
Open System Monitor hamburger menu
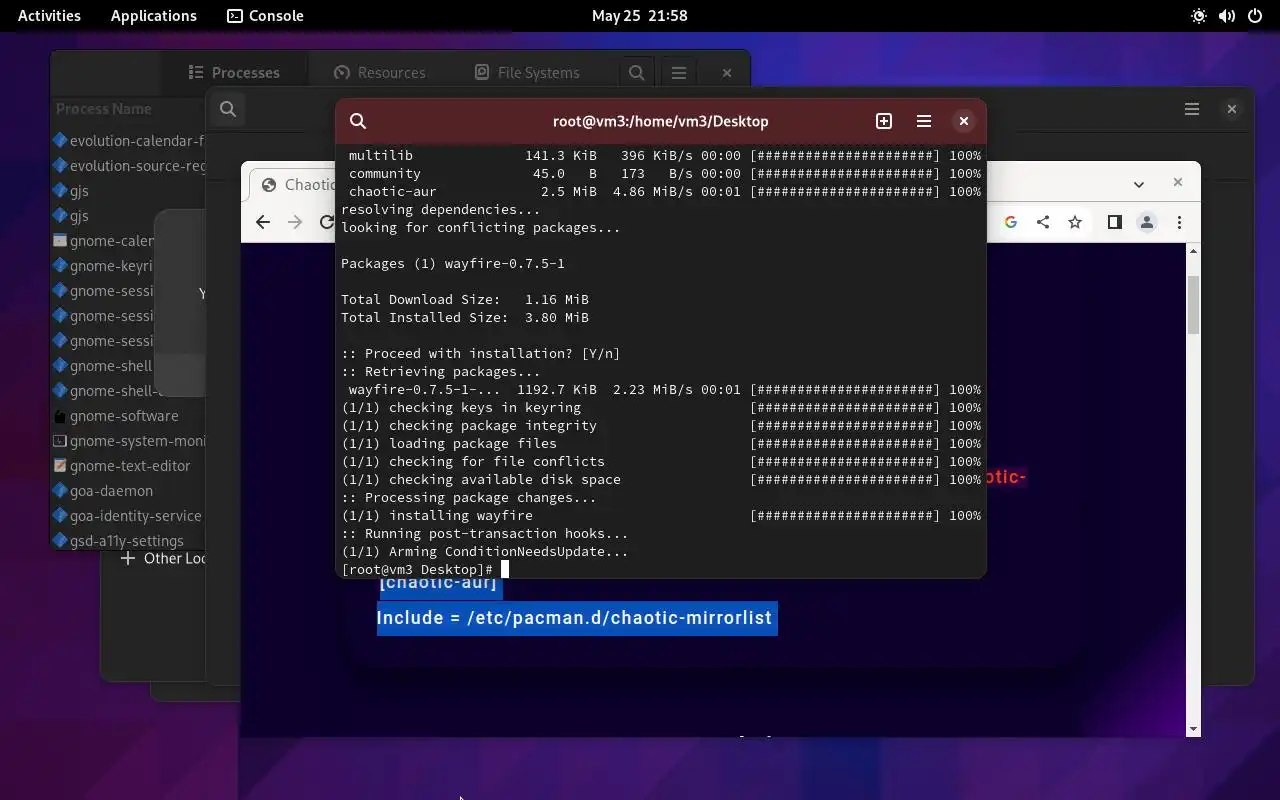pos(679,73)
